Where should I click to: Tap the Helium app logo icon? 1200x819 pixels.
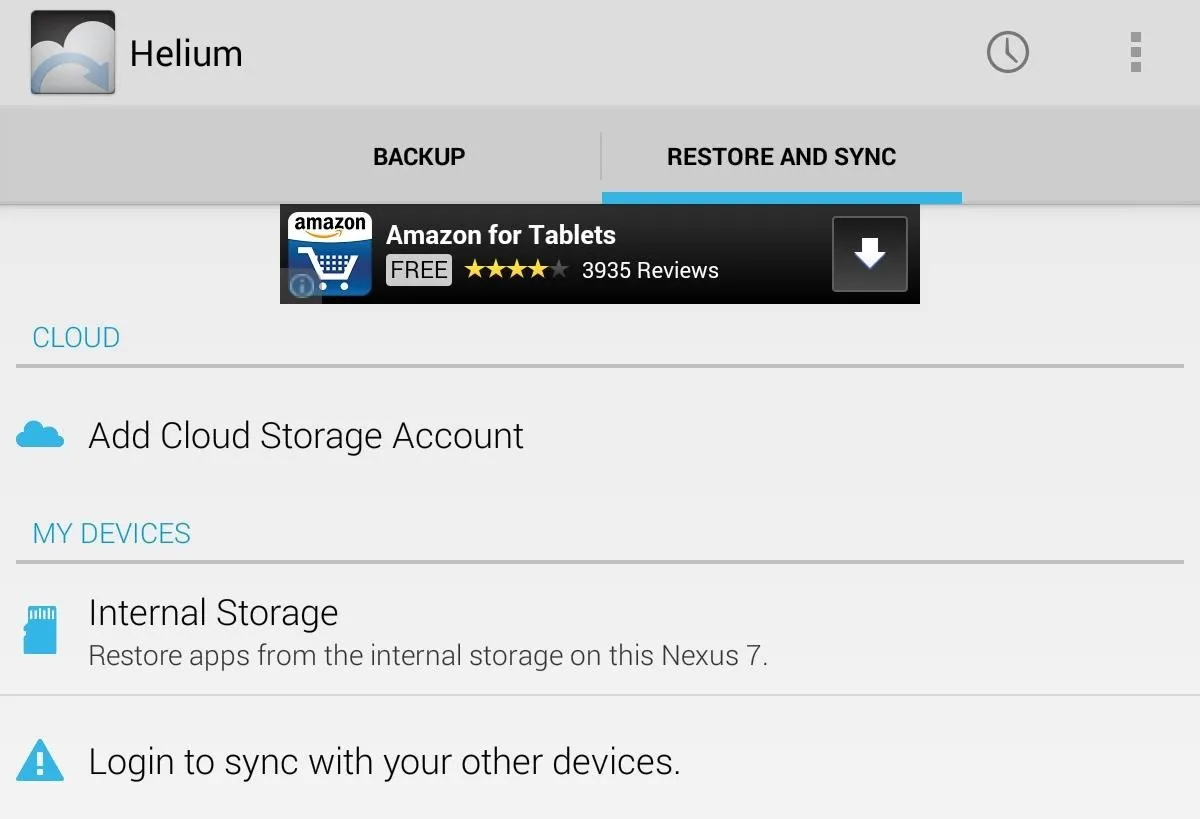(x=73, y=53)
